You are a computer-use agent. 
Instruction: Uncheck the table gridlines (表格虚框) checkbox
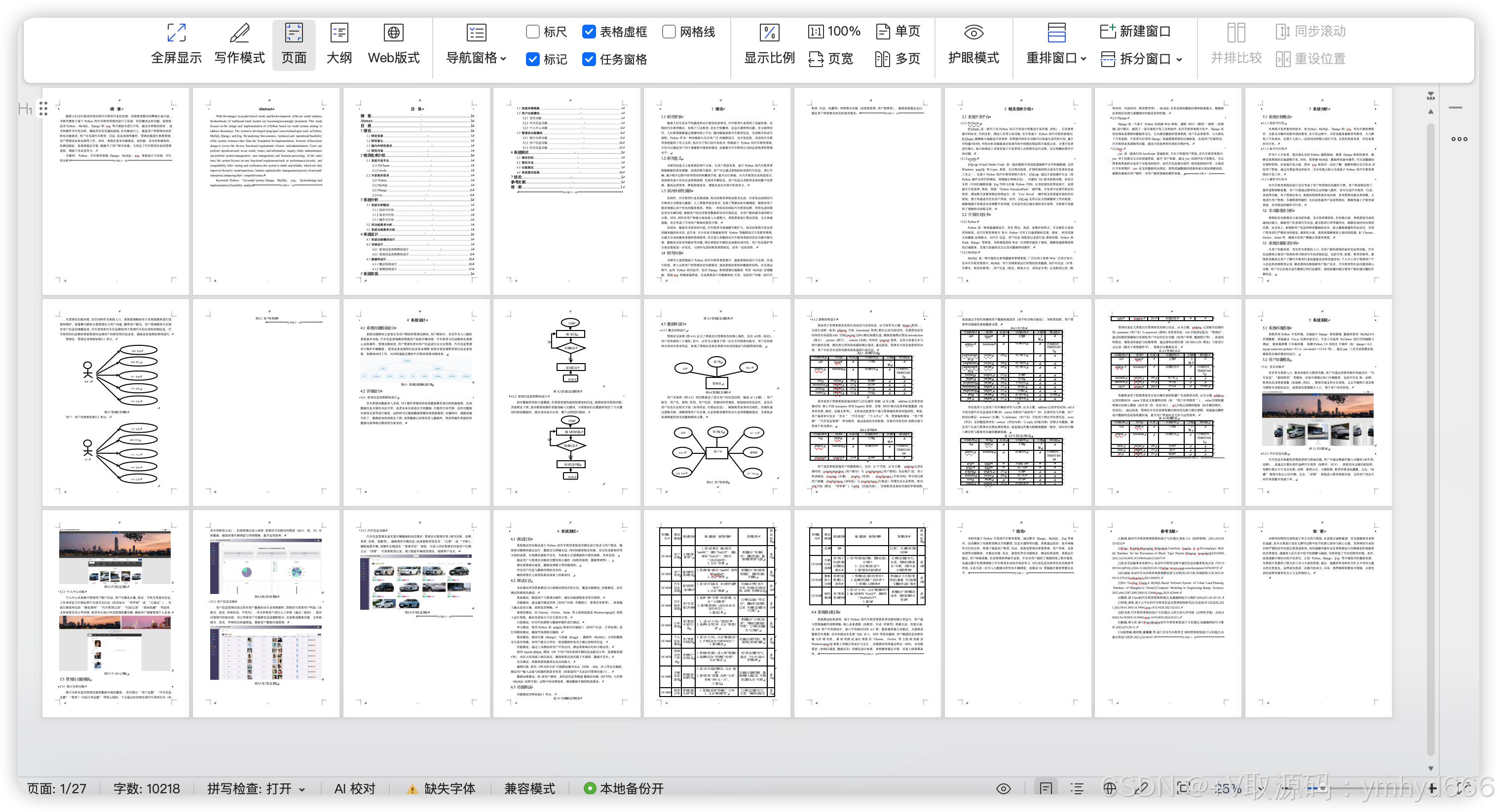589,32
